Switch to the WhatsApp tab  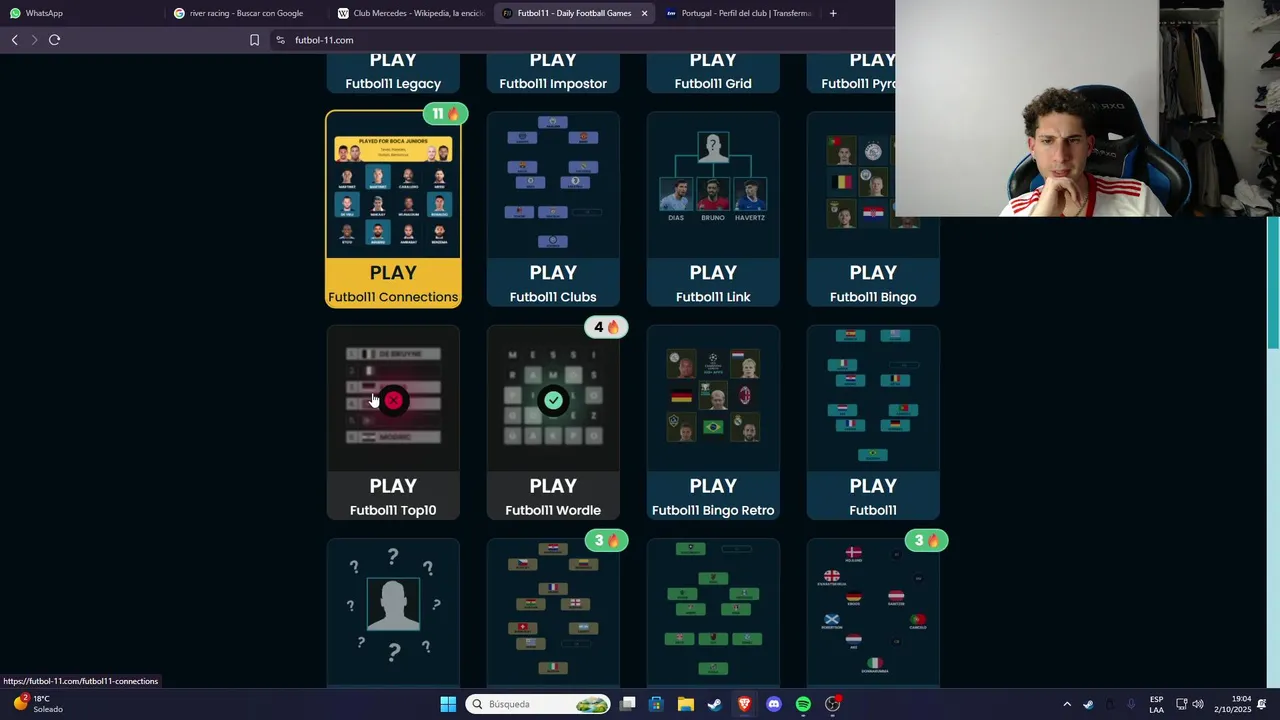(80, 13)
